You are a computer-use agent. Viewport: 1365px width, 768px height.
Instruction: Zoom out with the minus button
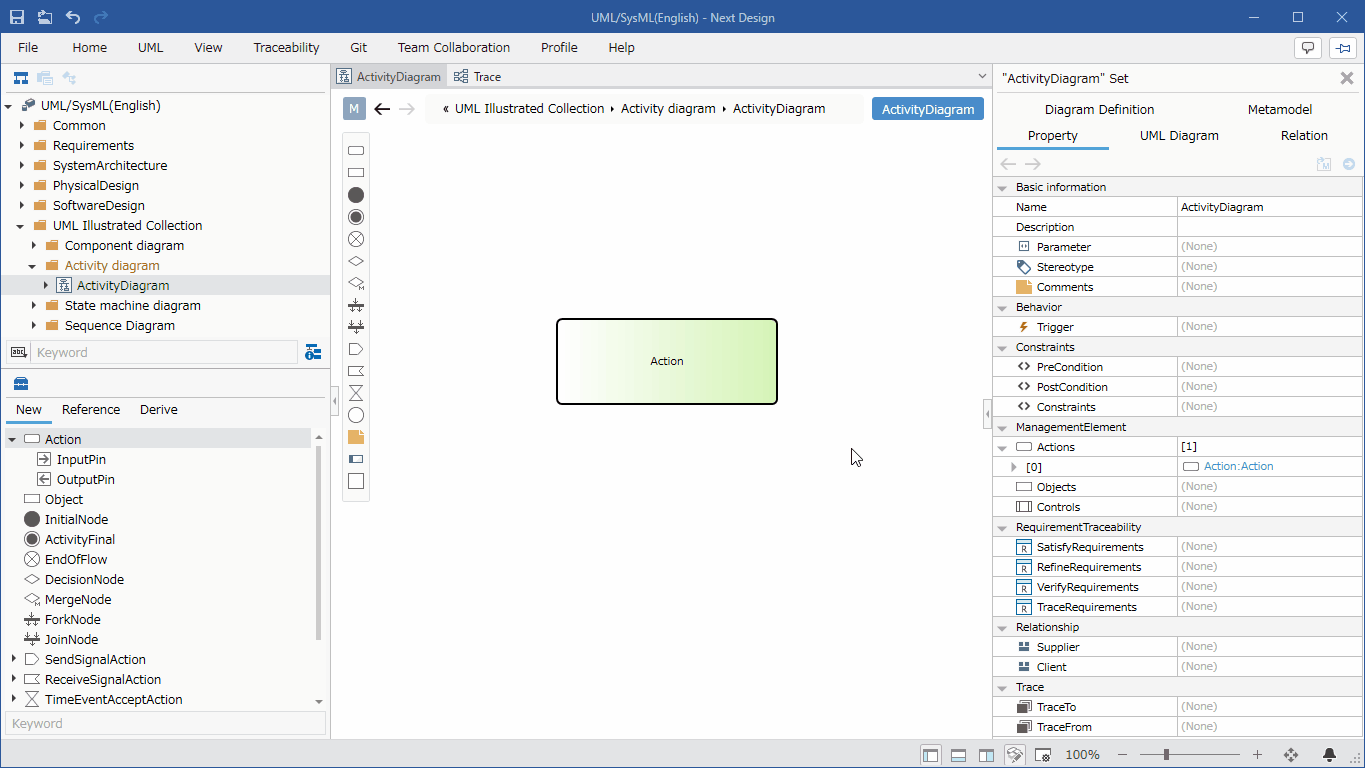[x=1123, y=755]
